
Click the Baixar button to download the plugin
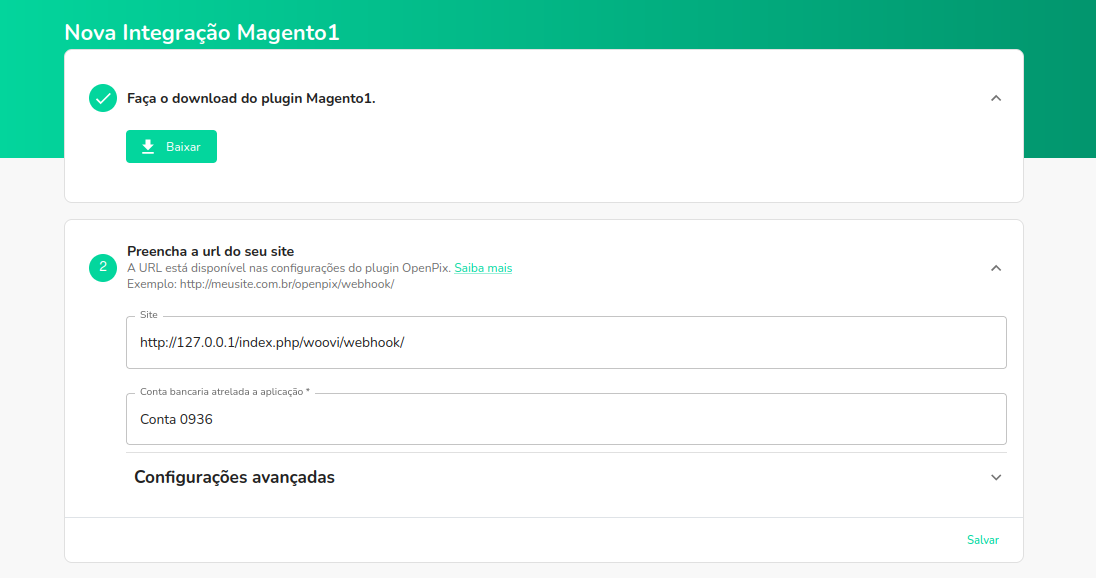(171, 146)
